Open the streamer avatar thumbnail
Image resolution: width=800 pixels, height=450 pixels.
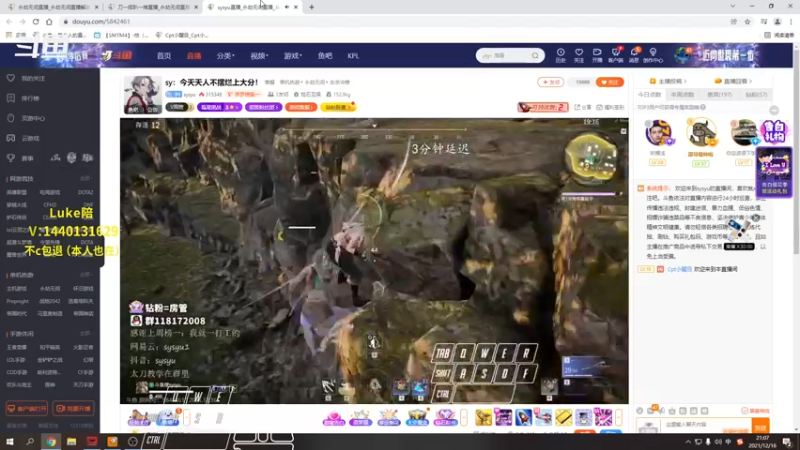pyautogui.click(x=142, y=95)
